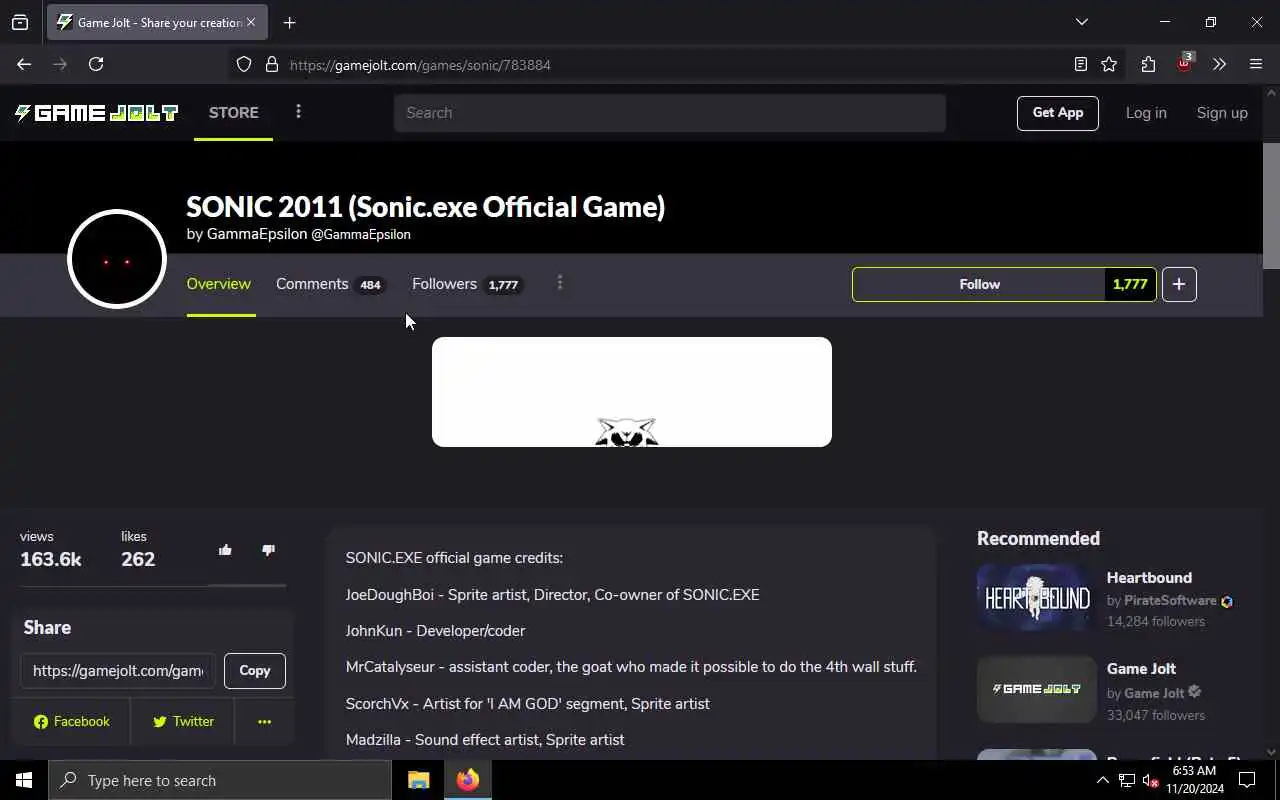Viewport: 1280px width, 800px height.
Task: Show more tools overflow chevrons
Action: pyautogui.click(x=1219, y=64)
